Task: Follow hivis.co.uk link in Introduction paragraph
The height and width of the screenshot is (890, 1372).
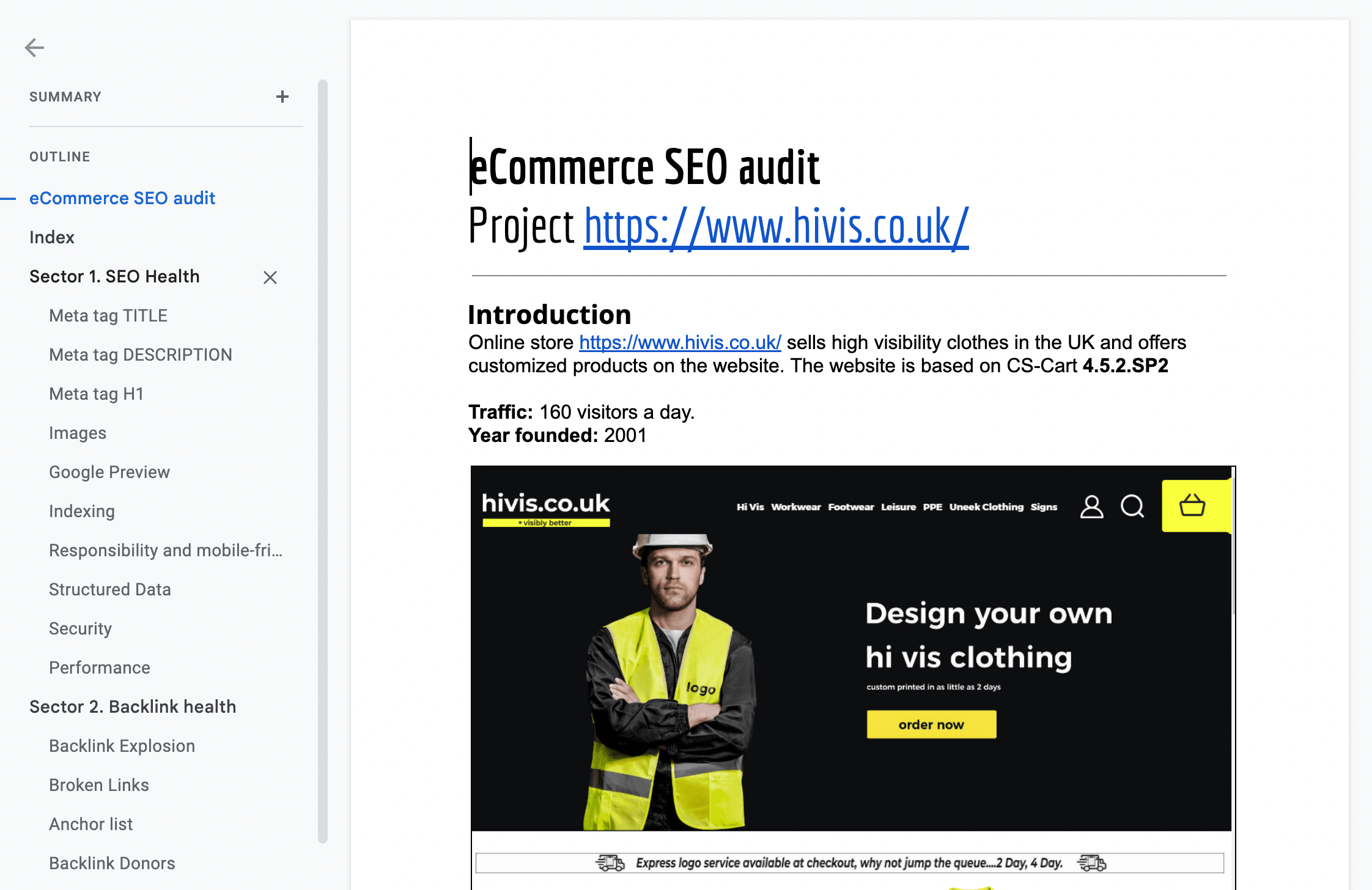Action: pos(680,342)
